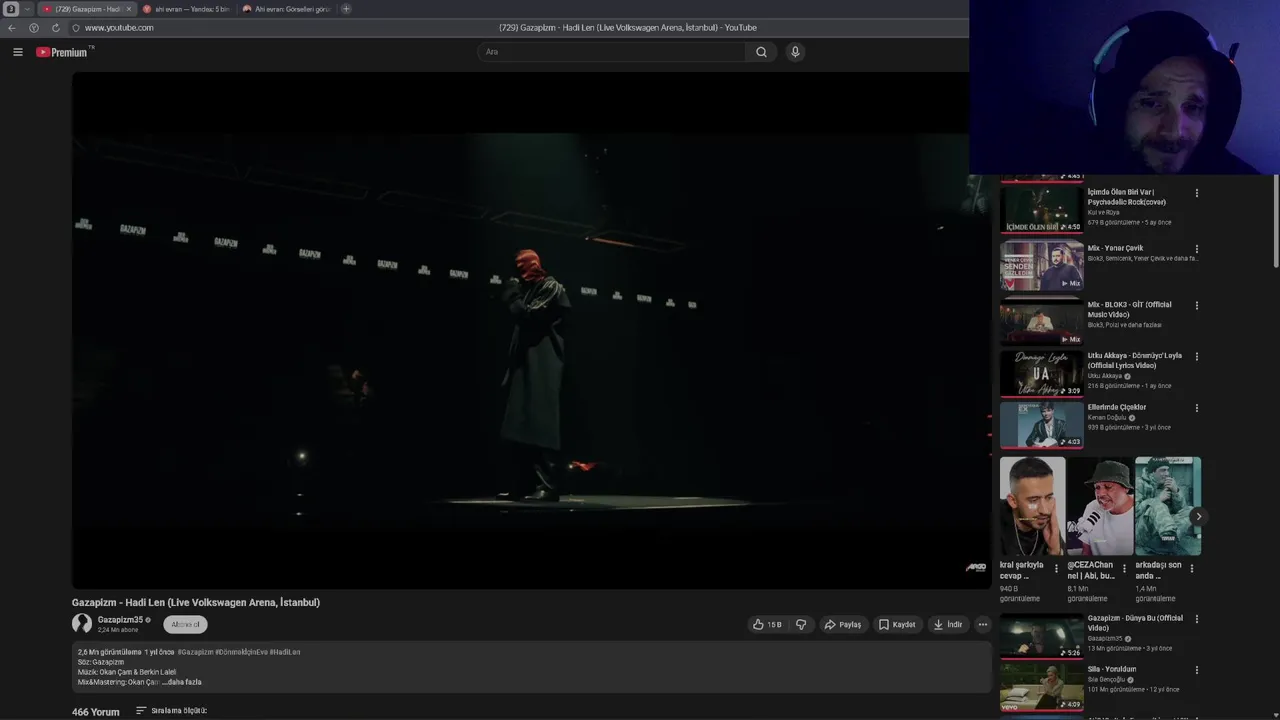Expand description with ...daha fazla

click(182, 682)
